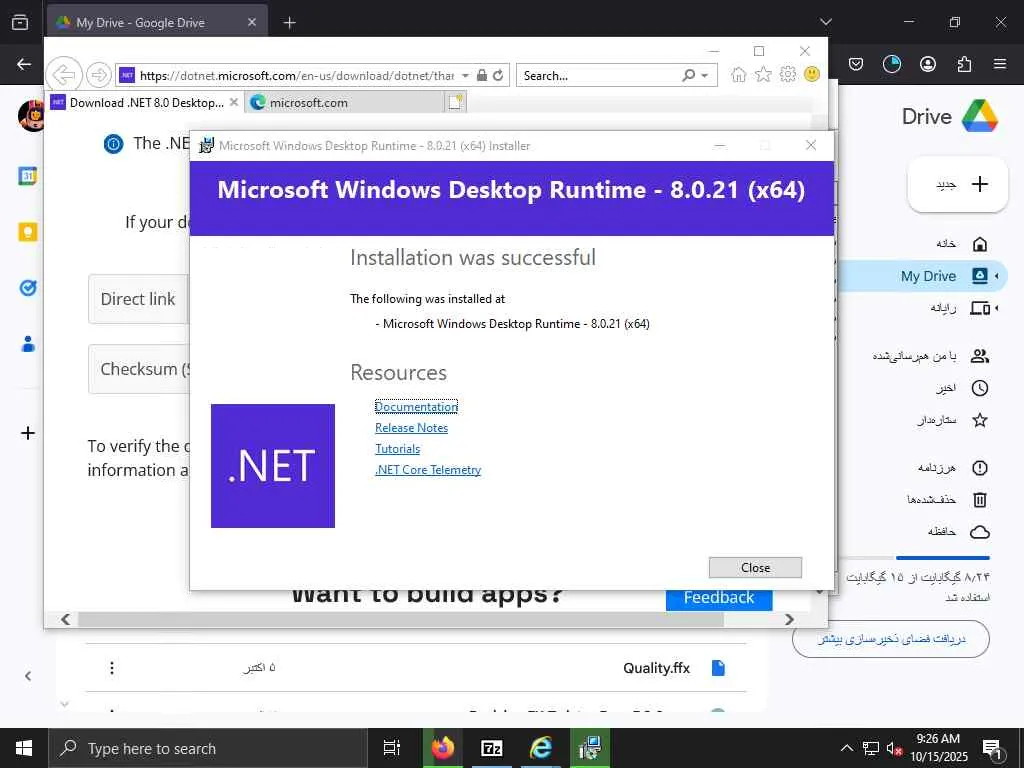Screen dimensions: 1024x768
Task: Open Contacts in Drive side panel
Action: pyautogui.click(x=27, y=344)
